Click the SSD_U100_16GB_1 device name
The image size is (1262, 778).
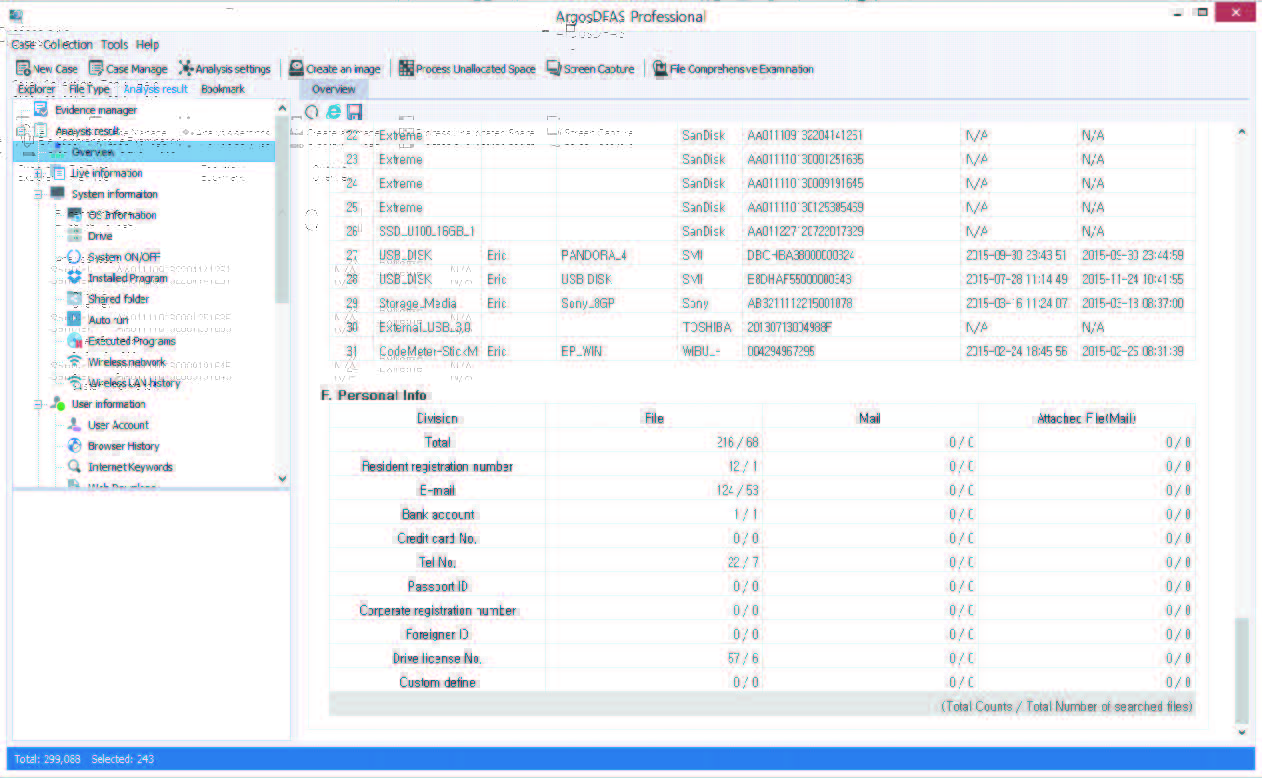tap(426, 231)
